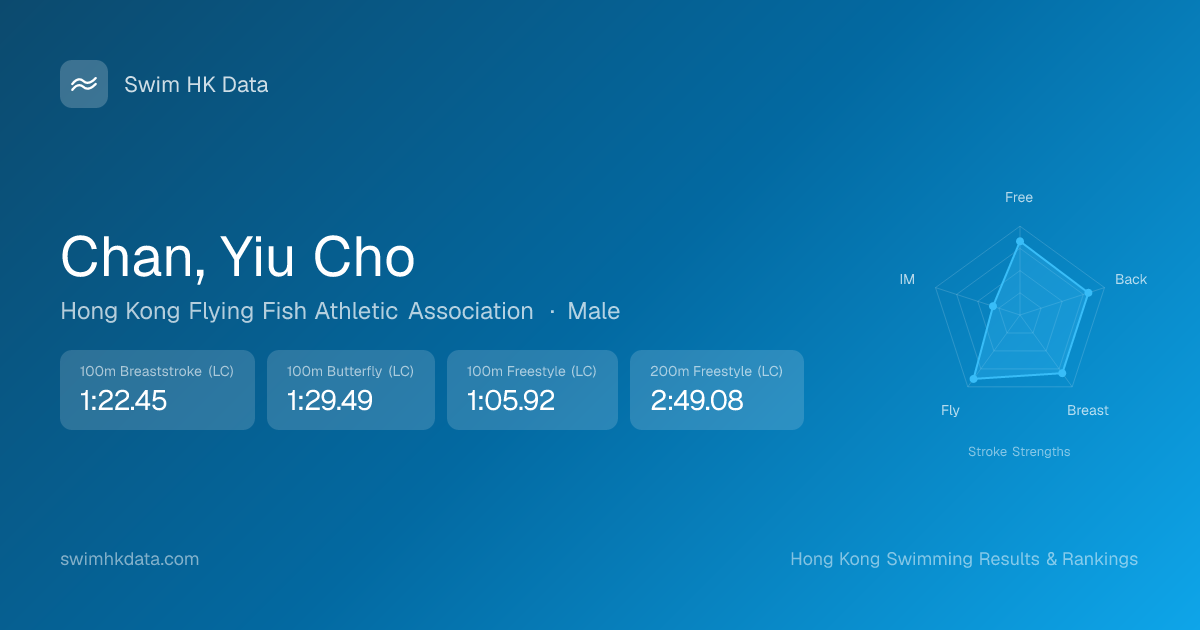Screen dimensions: 1200x630
Task: Click the Free data point on radar chart
Action: (x=1020, y=242)
